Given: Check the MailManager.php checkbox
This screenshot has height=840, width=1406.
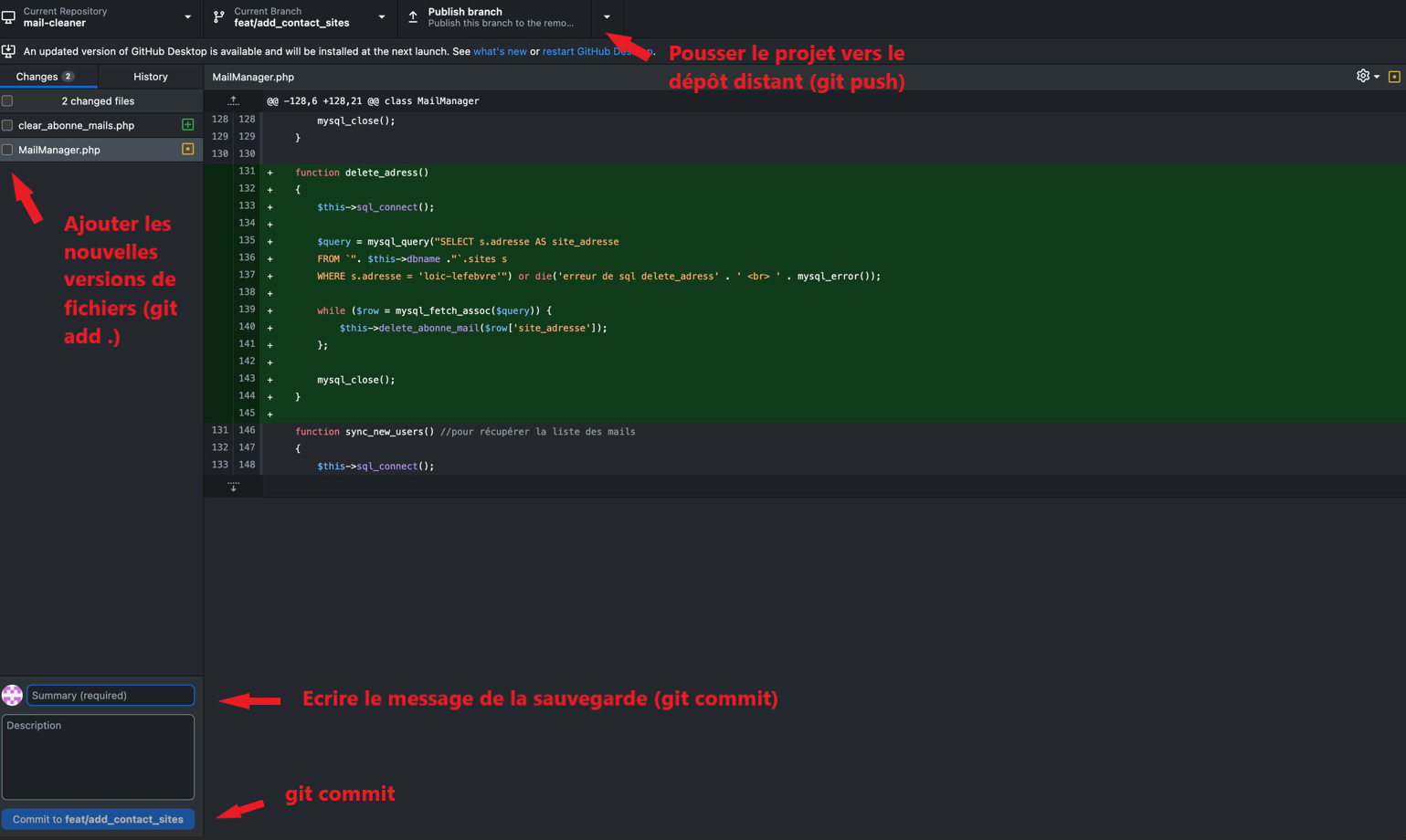Looking at the screenshot, I should (x=6, y=149).
